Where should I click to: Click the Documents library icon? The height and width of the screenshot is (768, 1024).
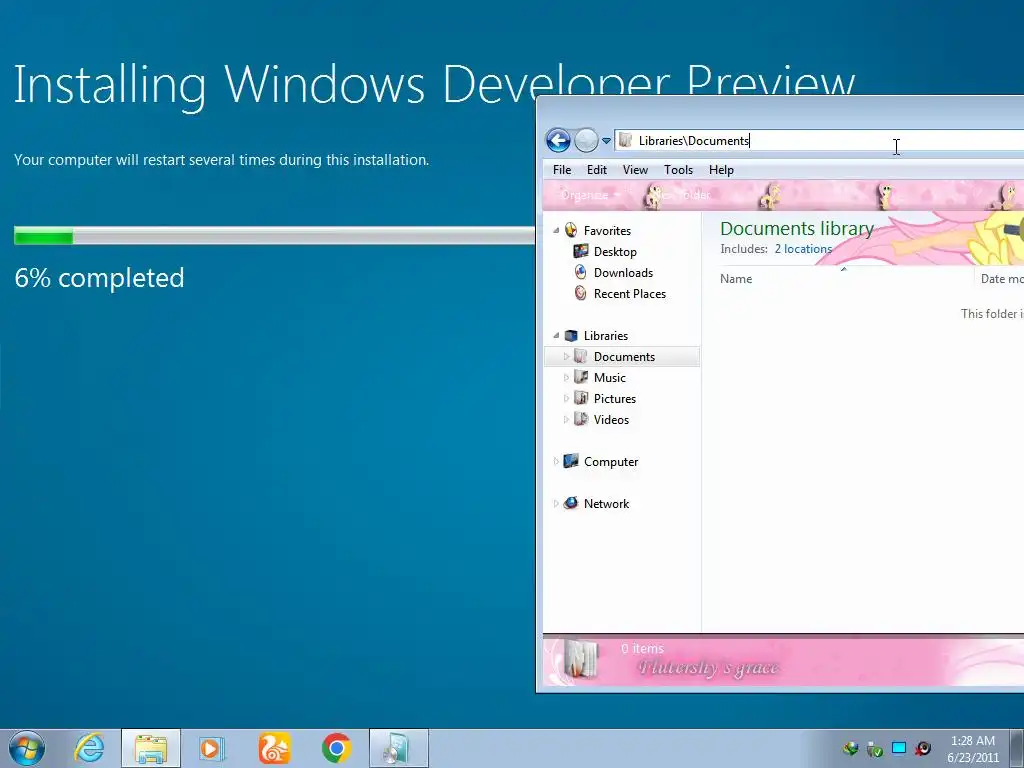tap(581, 356)
